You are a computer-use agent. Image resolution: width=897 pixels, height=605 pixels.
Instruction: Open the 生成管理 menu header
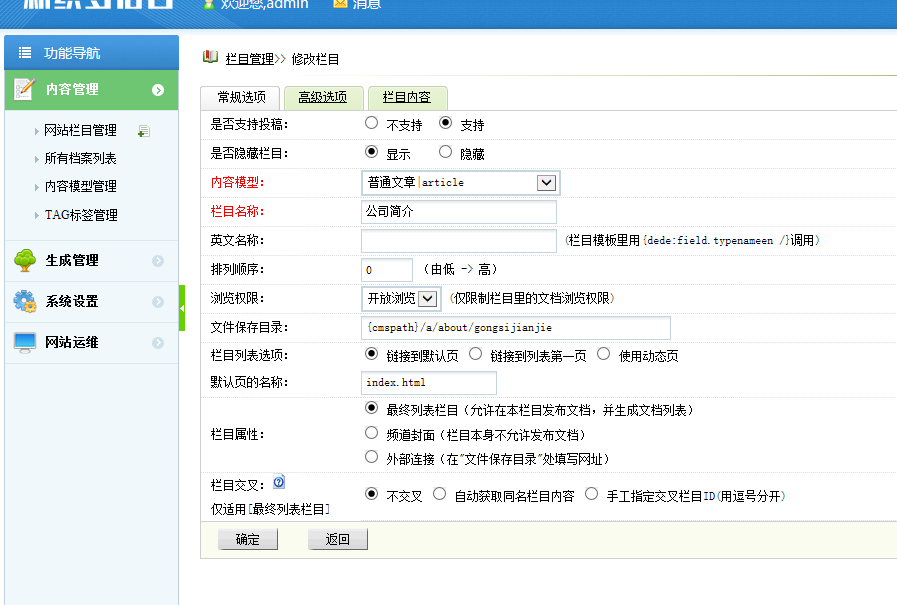(x=92, y=261)
